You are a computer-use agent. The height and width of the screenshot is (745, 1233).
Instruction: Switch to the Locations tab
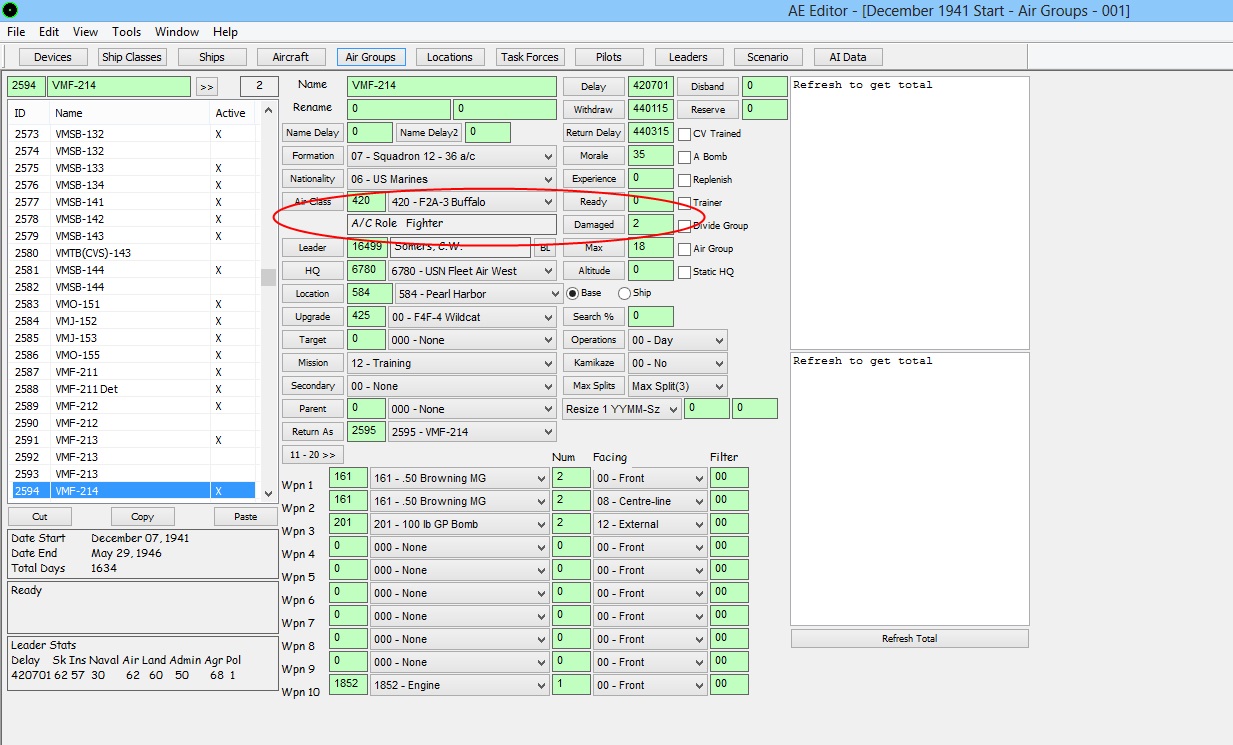[x=450, y=57]
